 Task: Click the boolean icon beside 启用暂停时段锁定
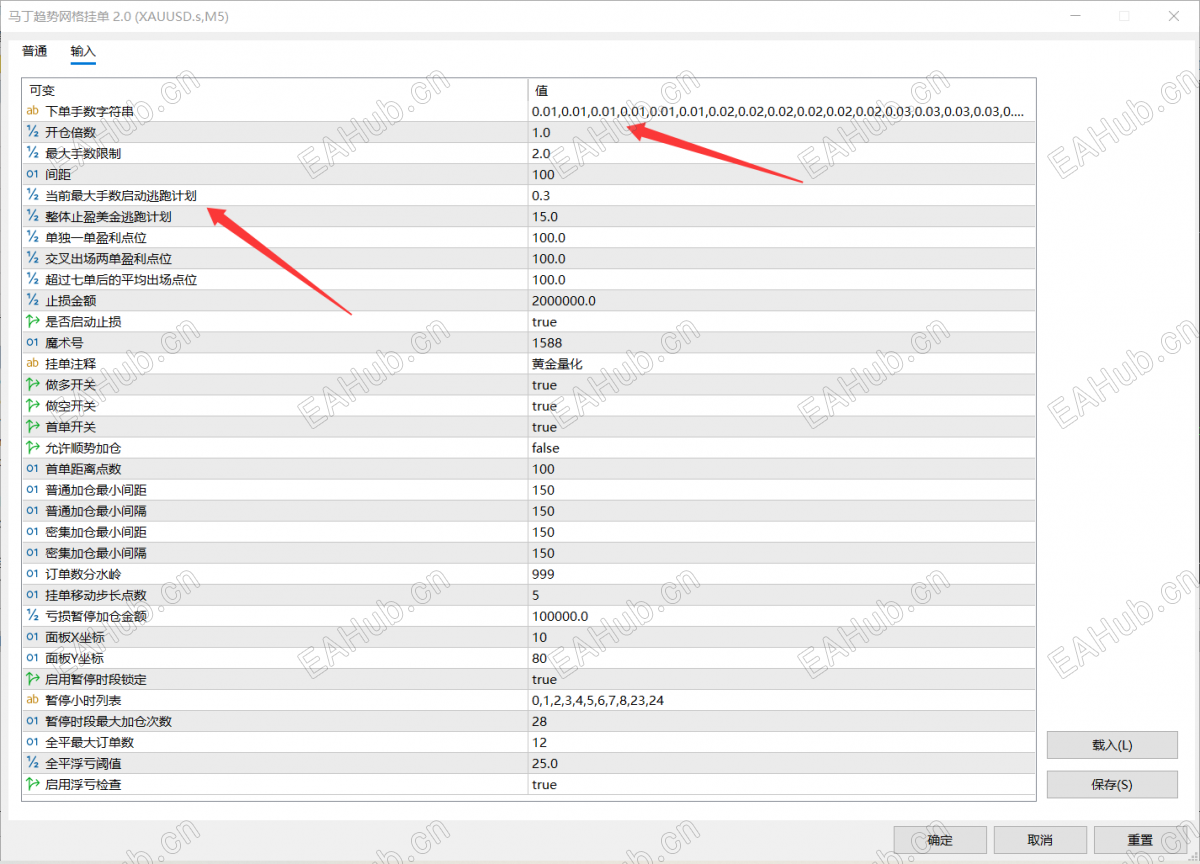point(33,678)
